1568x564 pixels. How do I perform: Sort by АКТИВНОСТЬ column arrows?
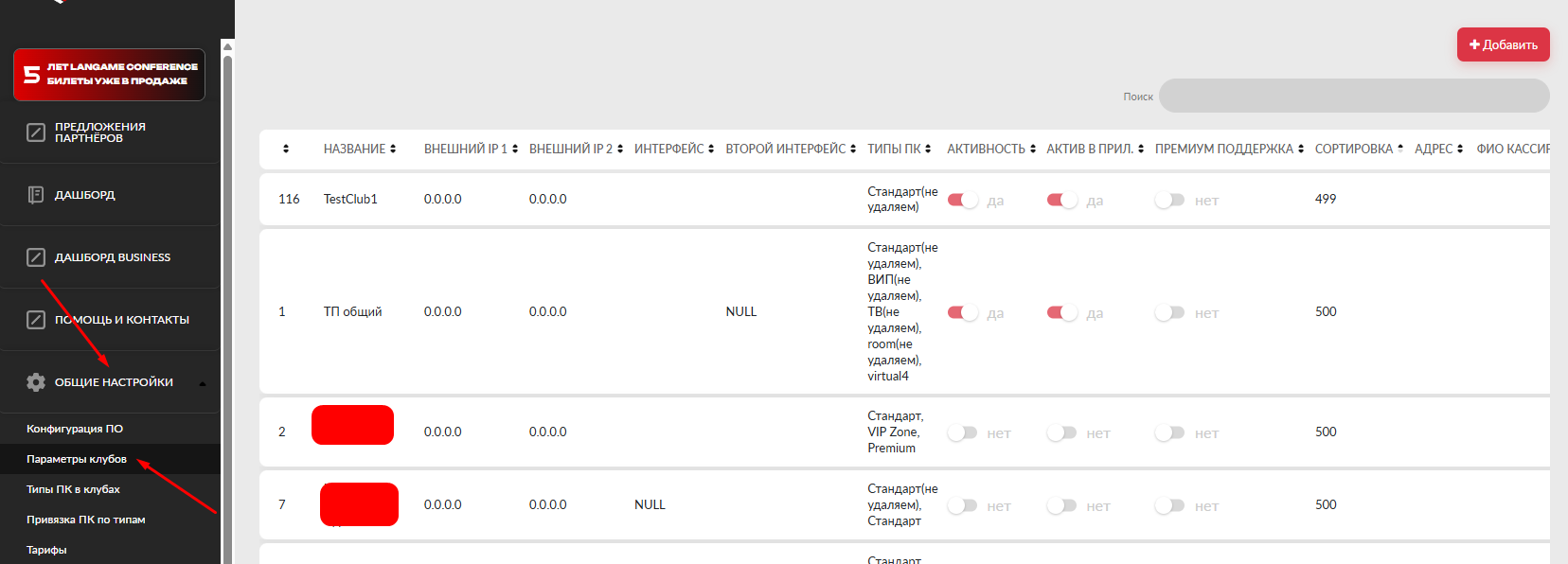pyautogui.click(x=1032, y=149)
